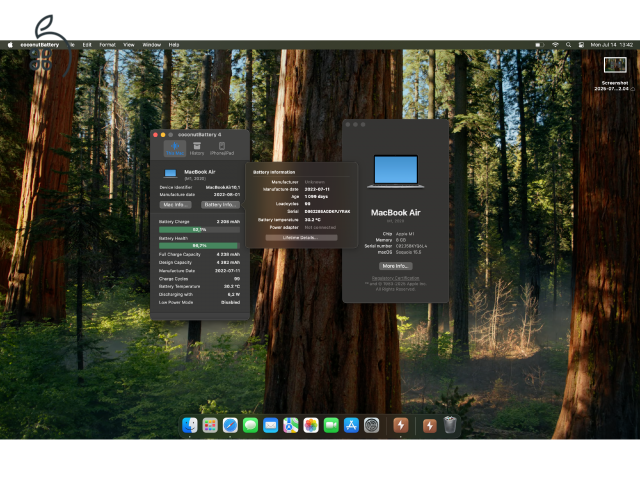Click the battery status menu bar icon
The height and width of the screenshot is (480, 640).
pyautogui.click(x=540, y=45)
